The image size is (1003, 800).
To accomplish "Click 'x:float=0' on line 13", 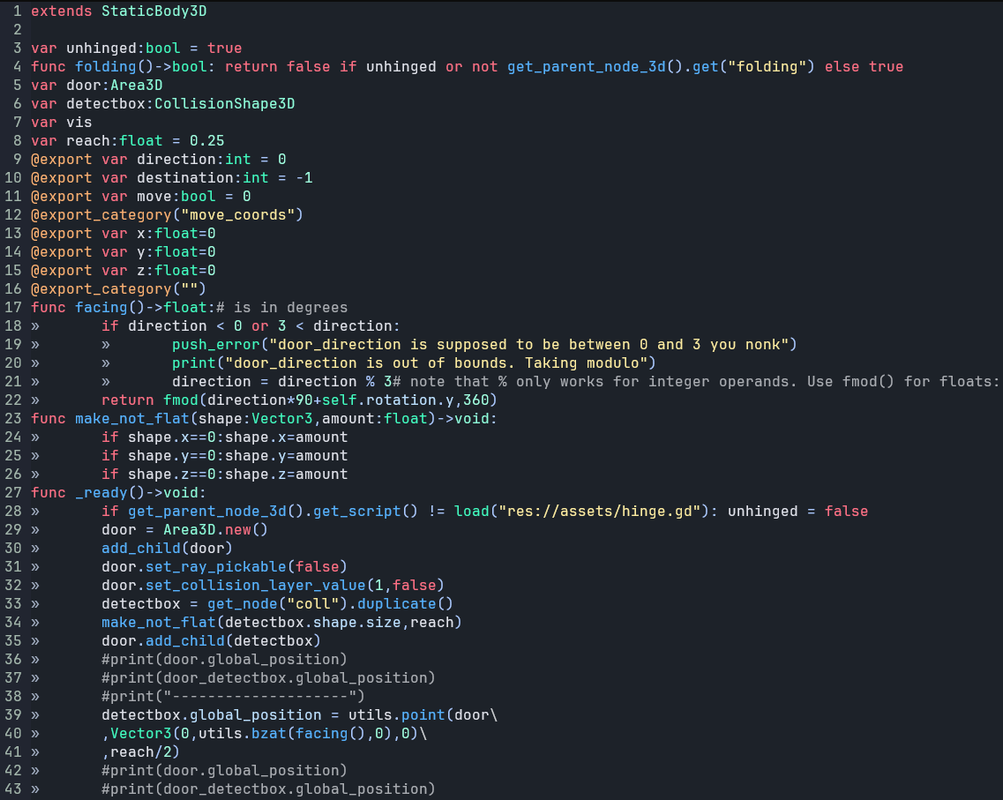I will coord(176,233).
